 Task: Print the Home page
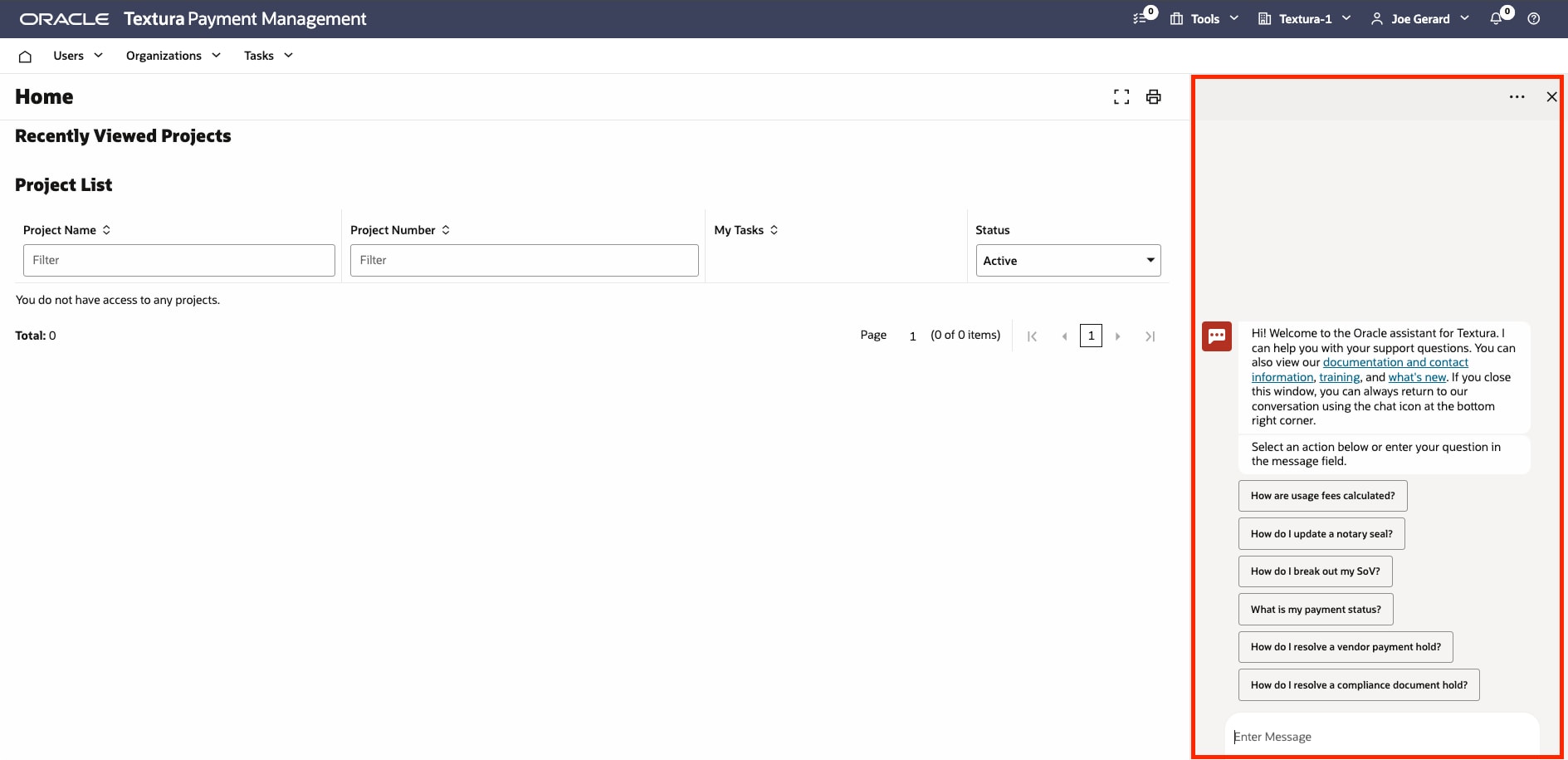coord(1153,97)
